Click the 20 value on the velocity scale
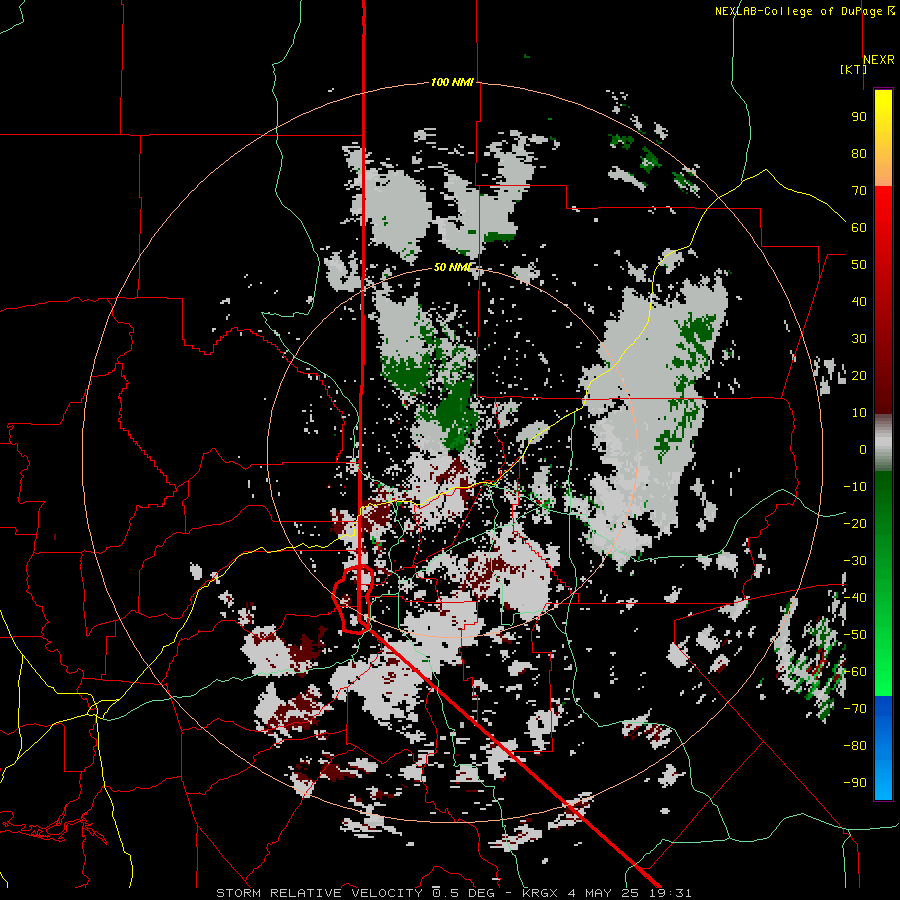 click(x=859, y=376)
